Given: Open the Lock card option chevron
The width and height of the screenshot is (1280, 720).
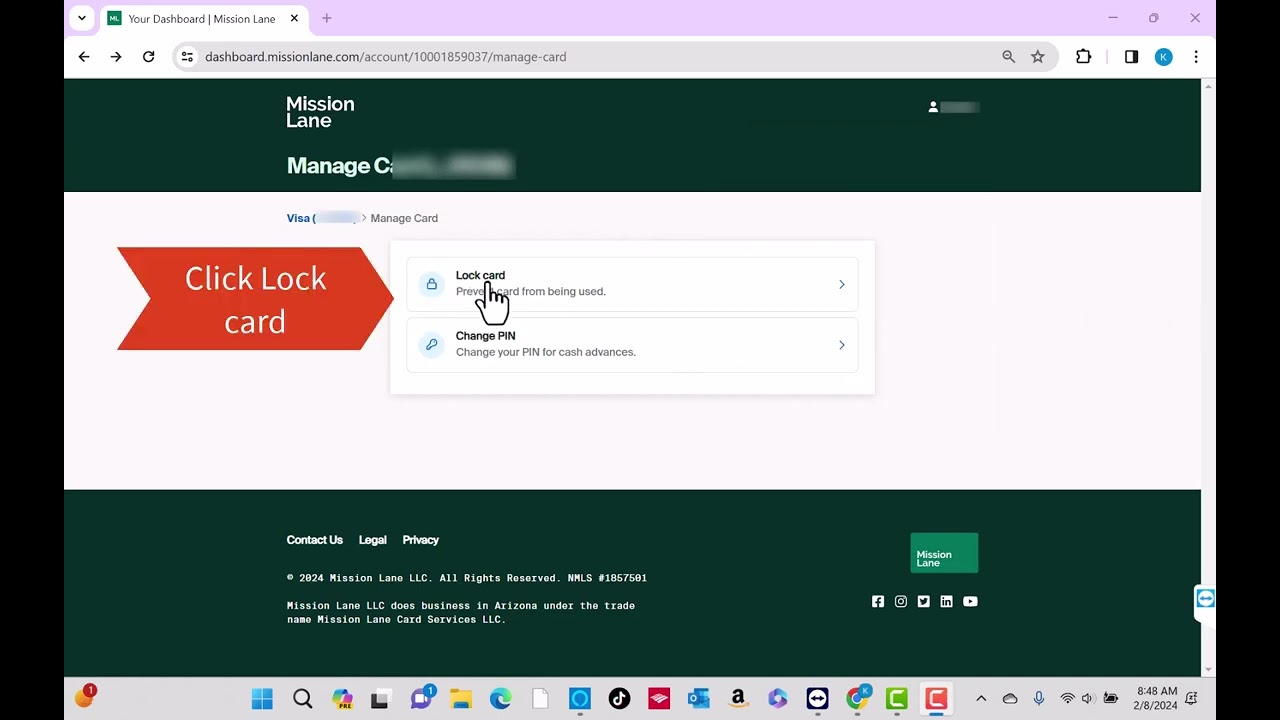Looking at the screenshot, I should coord(841,285).
